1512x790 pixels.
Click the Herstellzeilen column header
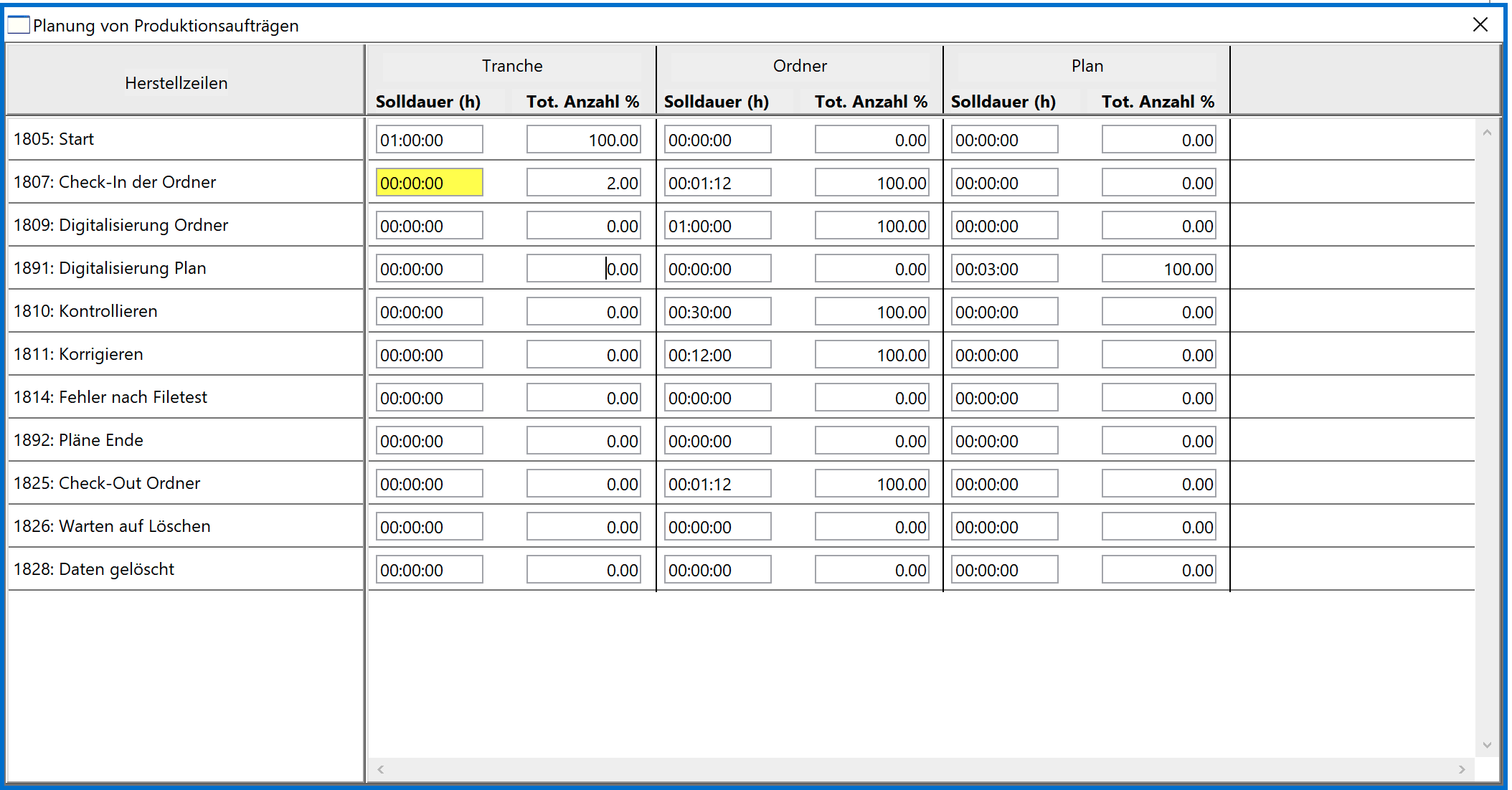click(176, 83)
